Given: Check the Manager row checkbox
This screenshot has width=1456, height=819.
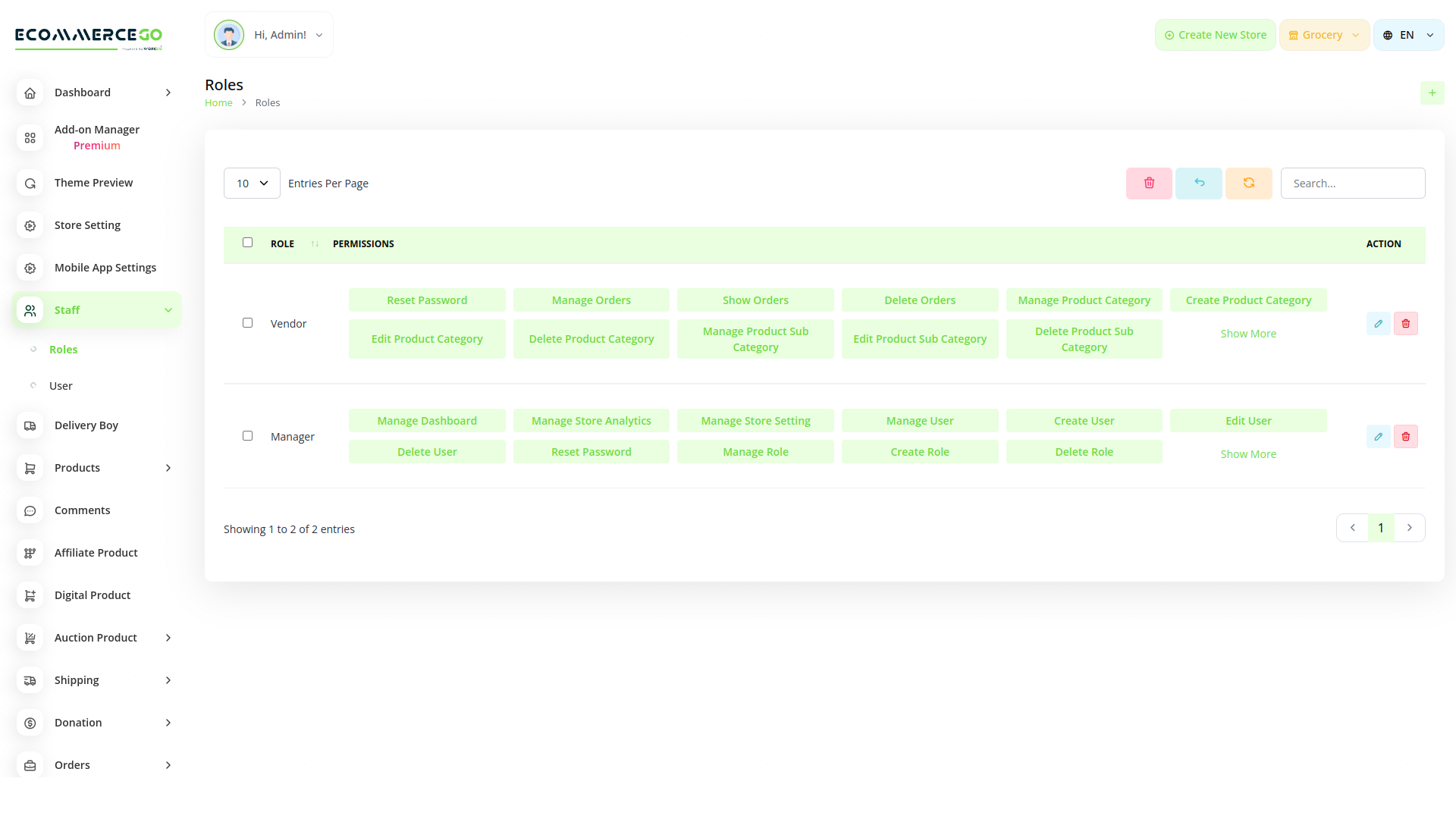Looking at the screenshot, I should [247, 435].
